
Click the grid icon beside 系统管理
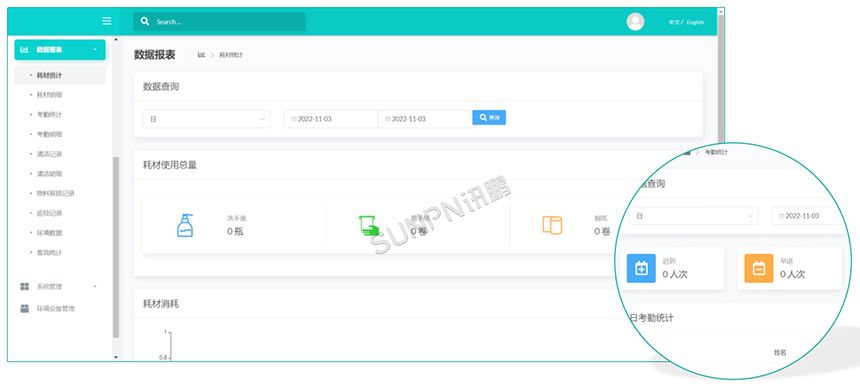pos(25,286)
